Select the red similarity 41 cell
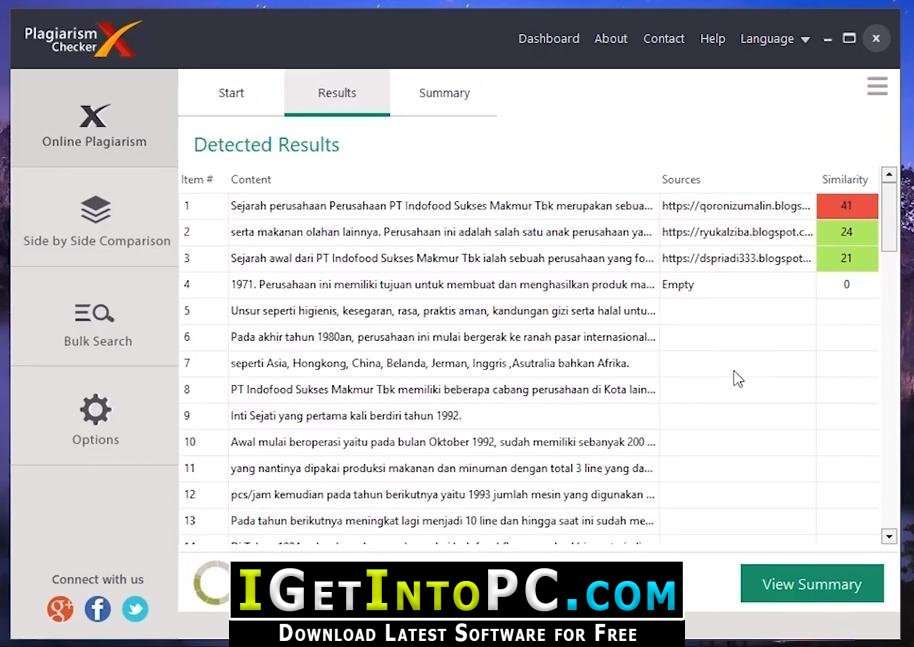Screen dimensions: 914x647 point(847,206)
